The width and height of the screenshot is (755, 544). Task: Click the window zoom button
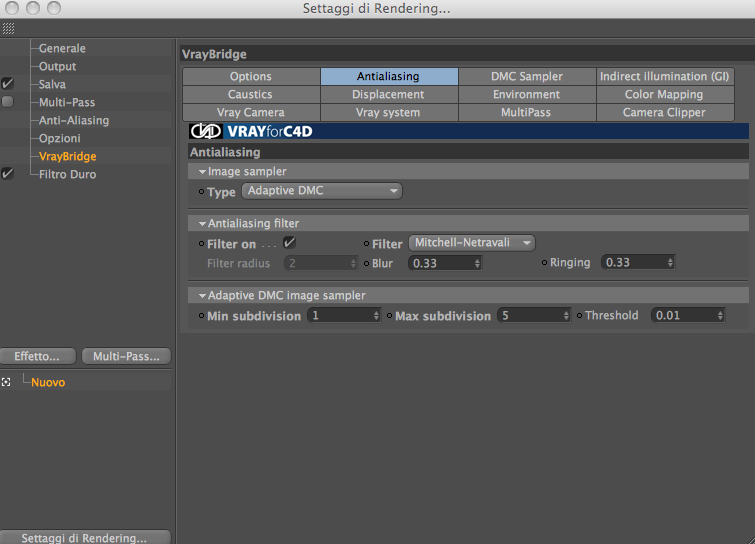click(54, 8)
